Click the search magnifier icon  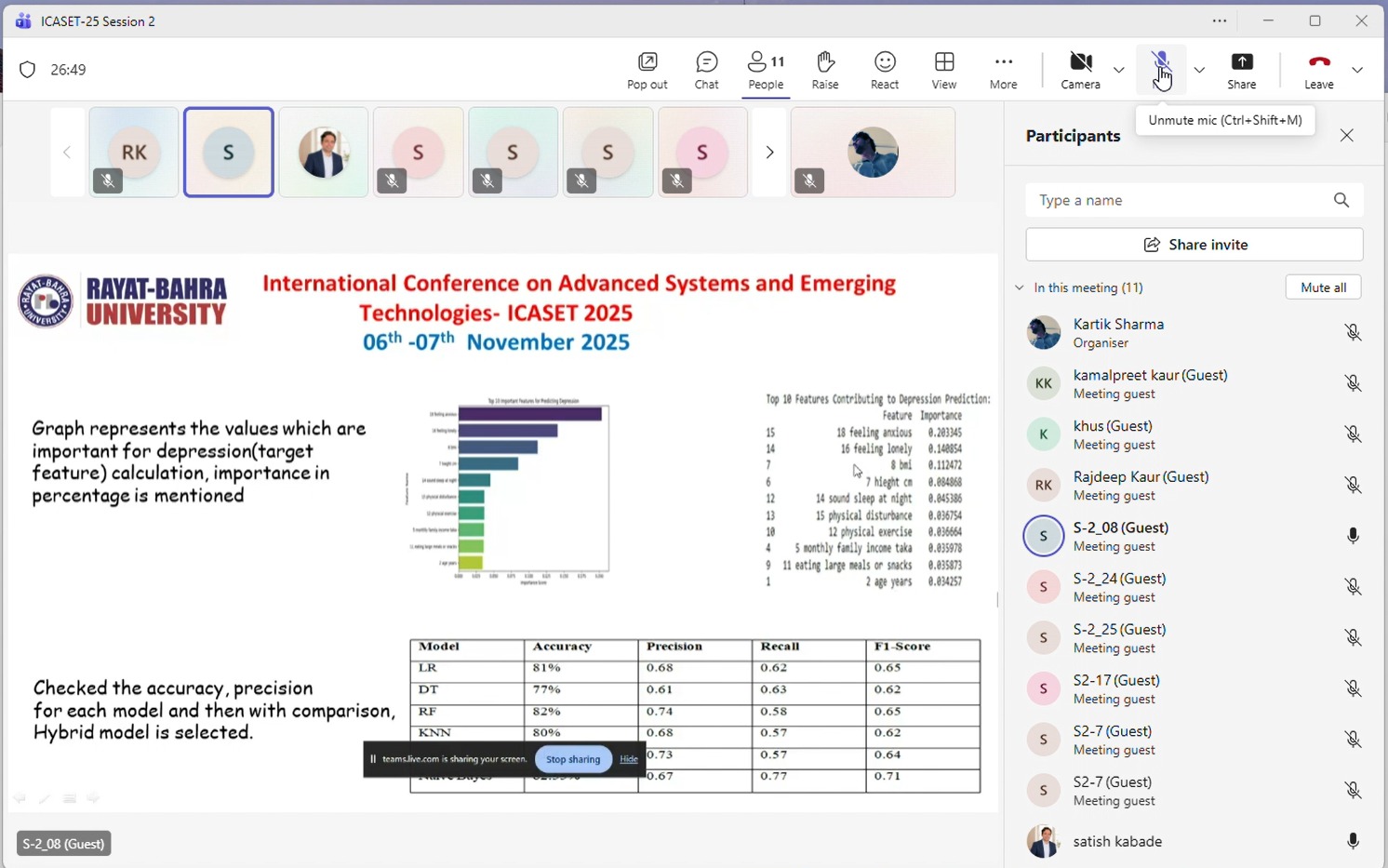pos(1341,200)
